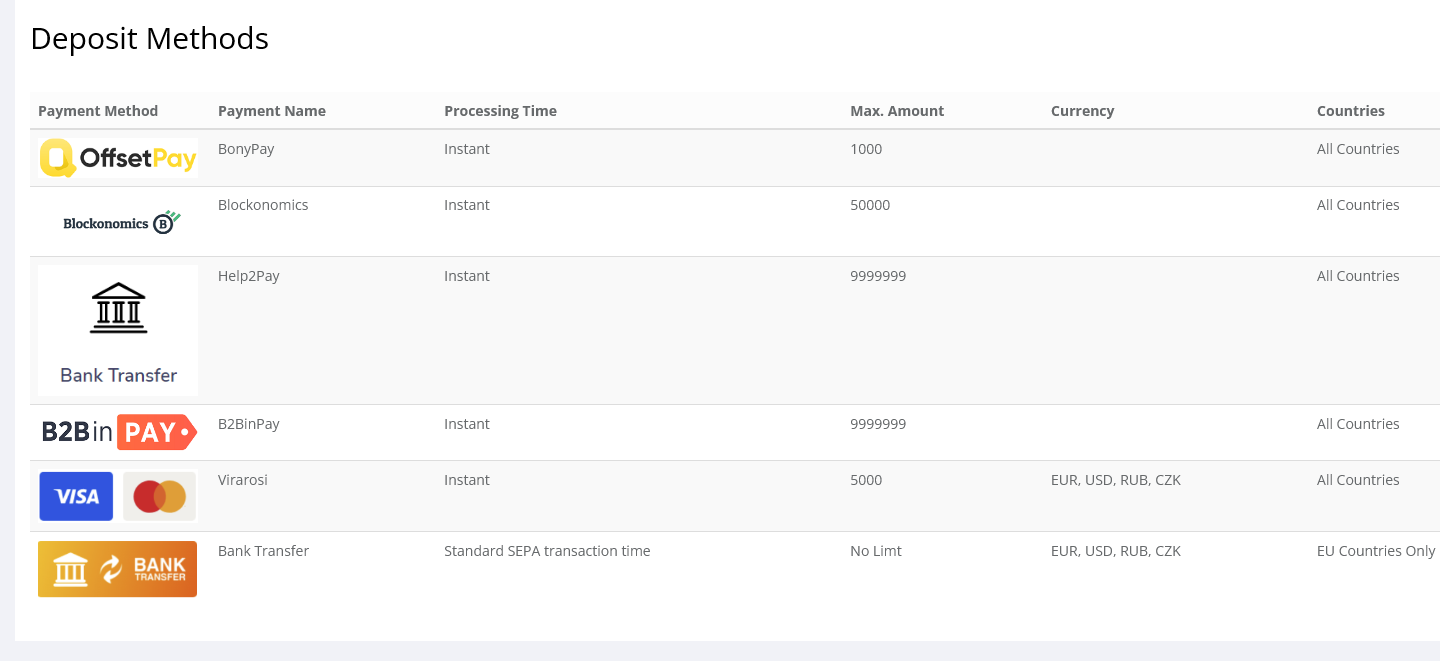The width and height of the screenshot is (1440, 661).
Task: Click the Payment Method column header
Action: pyautogui.click(x=98, y=111)
